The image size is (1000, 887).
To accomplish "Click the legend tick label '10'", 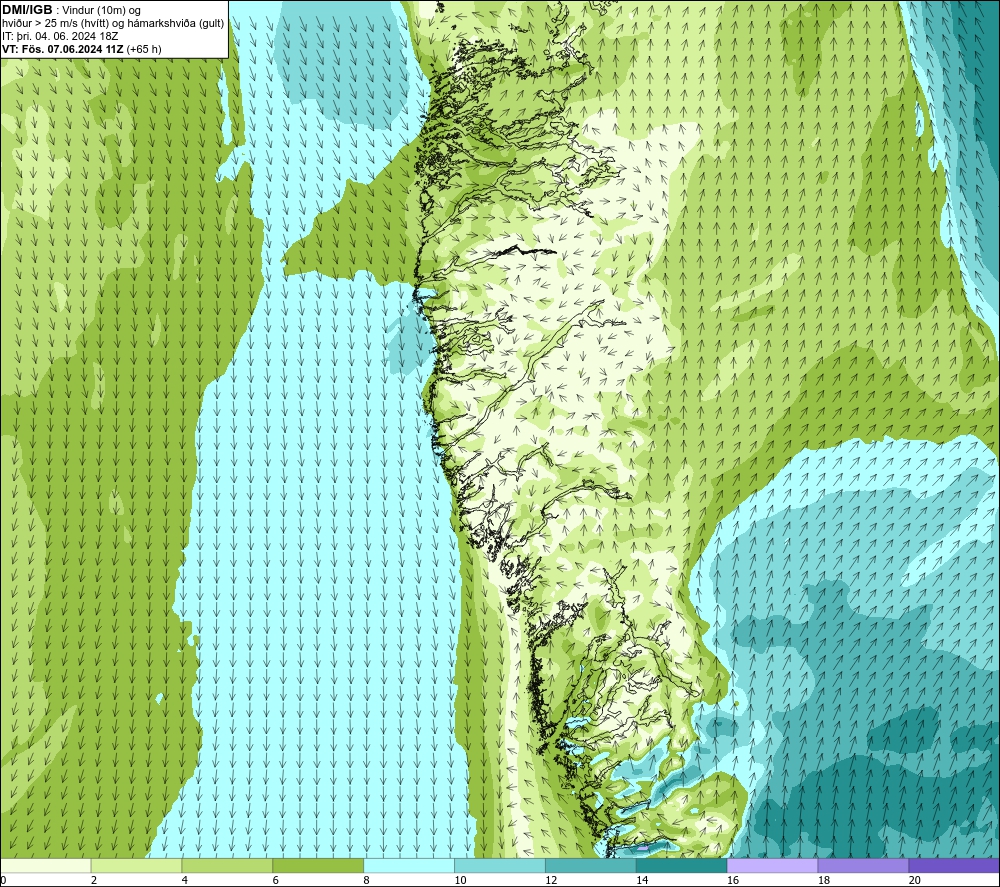I will click(x=460, y=880).
